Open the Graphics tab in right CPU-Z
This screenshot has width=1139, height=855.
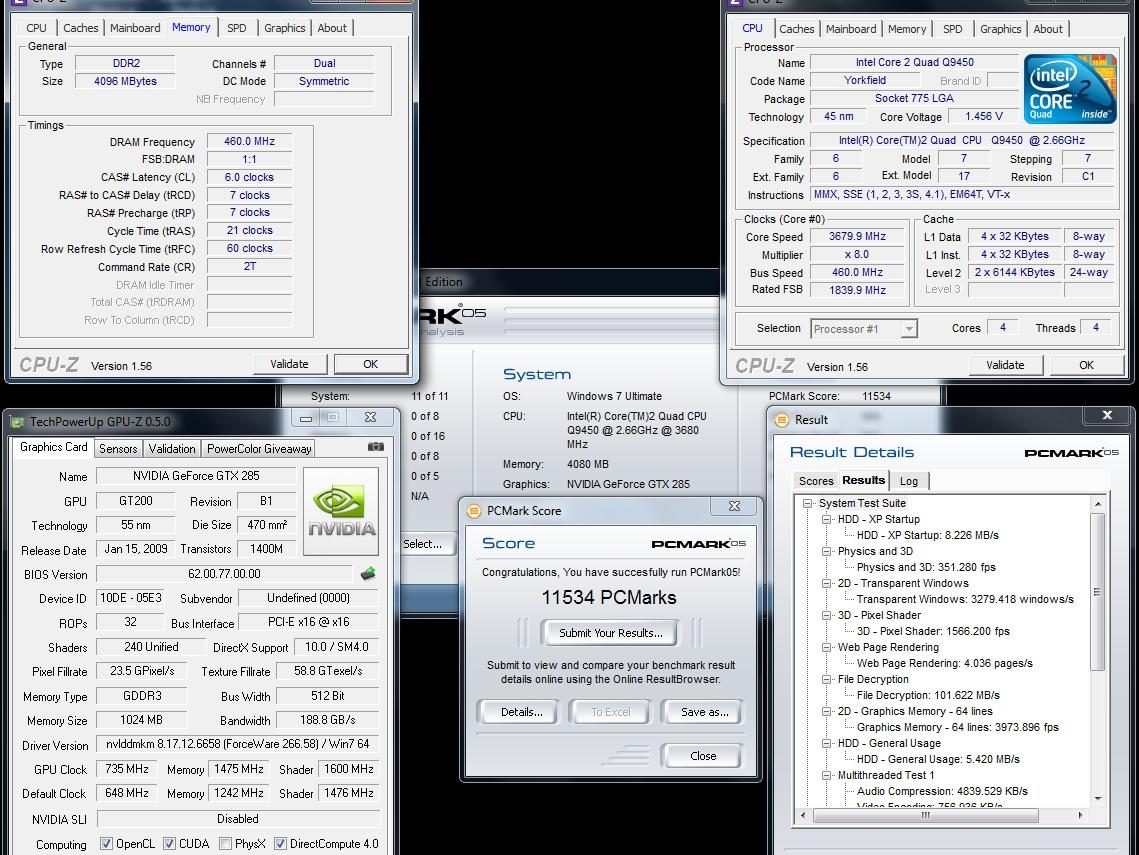click(1000, 29)
